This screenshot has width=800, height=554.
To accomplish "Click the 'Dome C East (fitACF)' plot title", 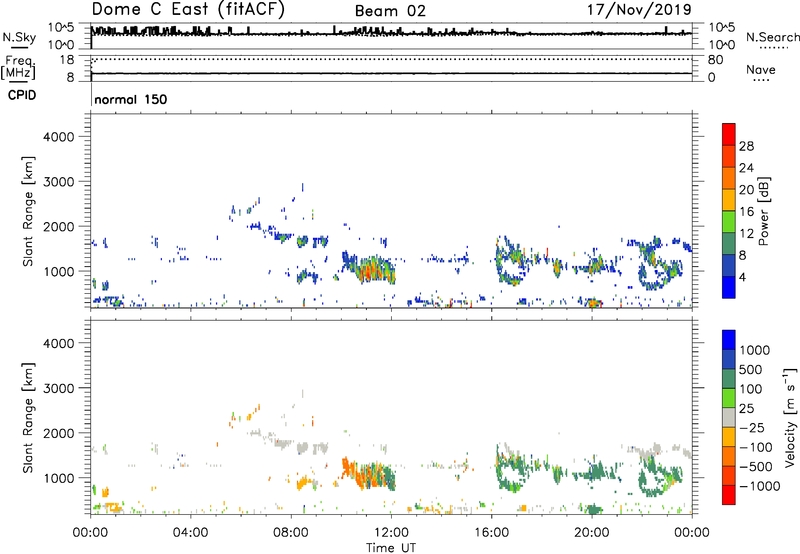I will point(188,9).
